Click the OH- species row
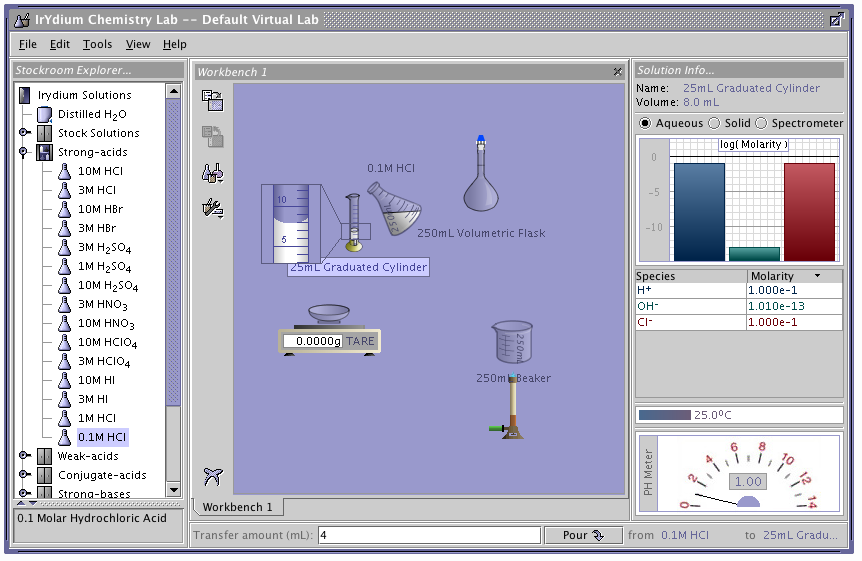The height and width of the screenshot is (561, 862). point(738,306)
